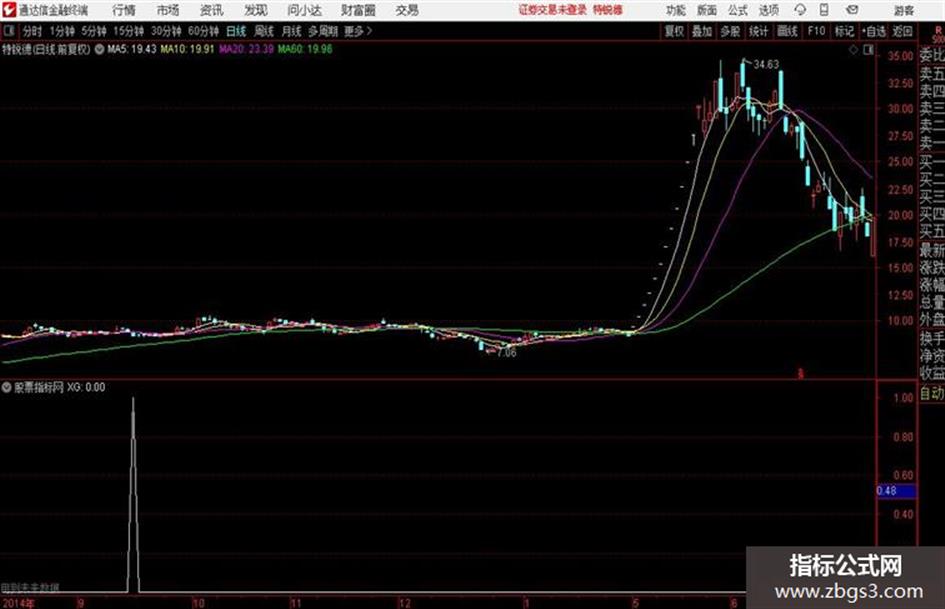The width and height of the screenshot is (945, 609).
Task: Click the F10 toolbar button
Action: [817, 31]
